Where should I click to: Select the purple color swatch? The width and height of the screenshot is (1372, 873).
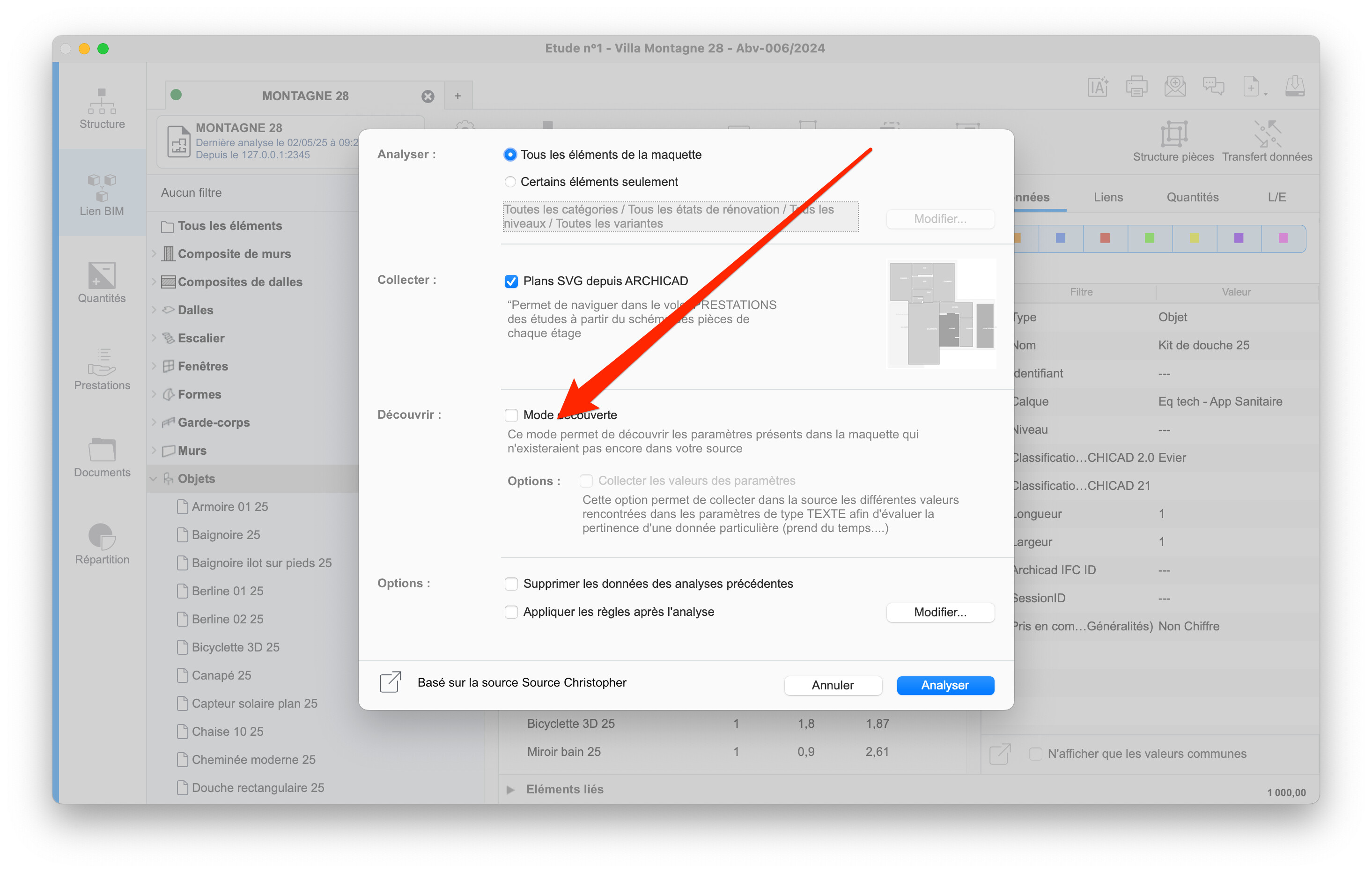click(1238, 238)
